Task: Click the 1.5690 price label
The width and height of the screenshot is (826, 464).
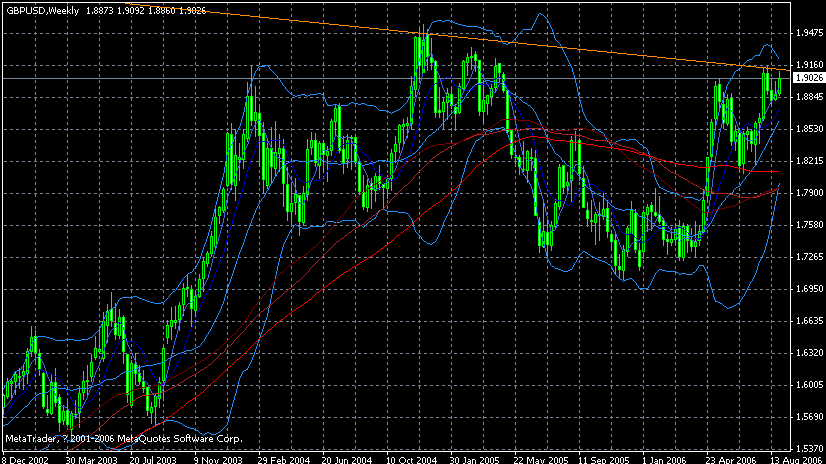Action: pyautogui.click(x=810, y=417)
